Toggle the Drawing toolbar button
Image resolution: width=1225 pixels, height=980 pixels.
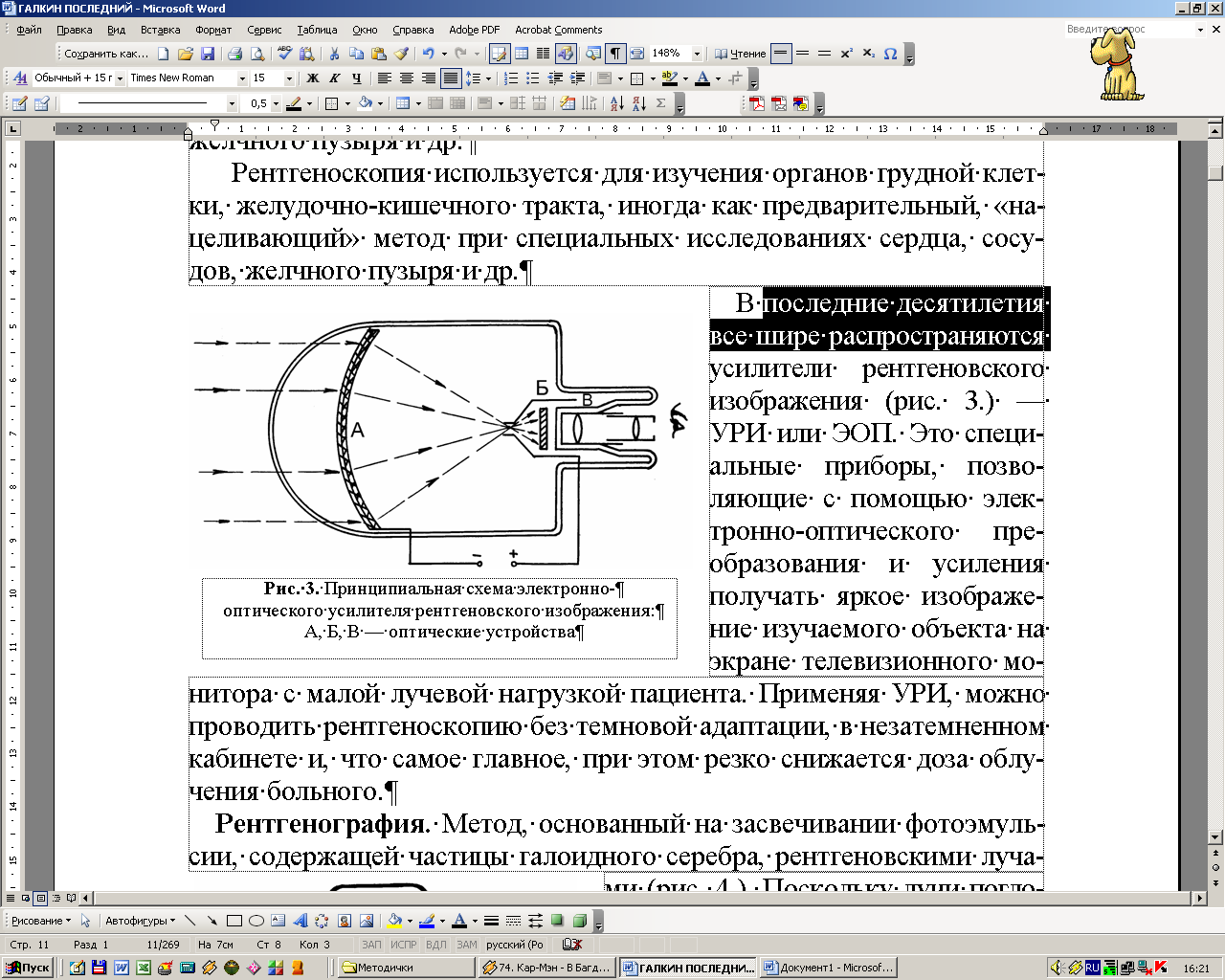[565, 54]
